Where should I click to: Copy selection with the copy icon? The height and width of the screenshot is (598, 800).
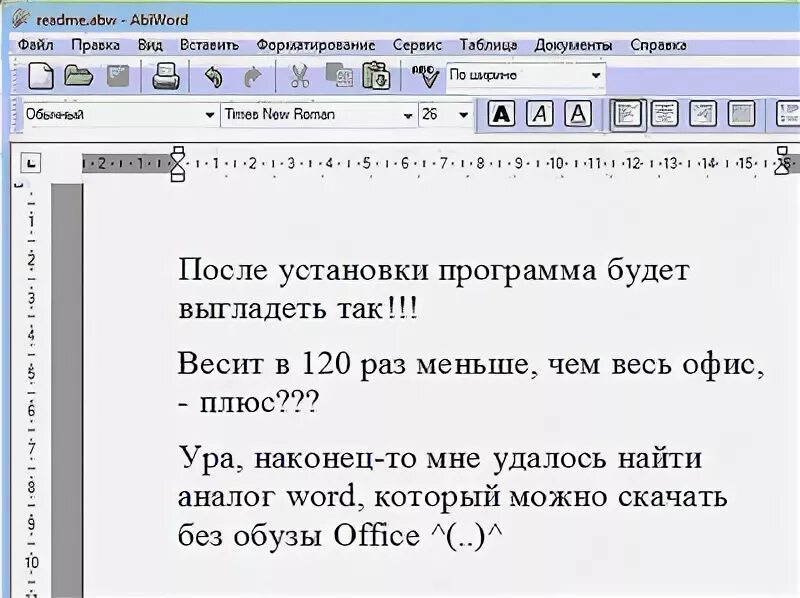click(339, 76)
